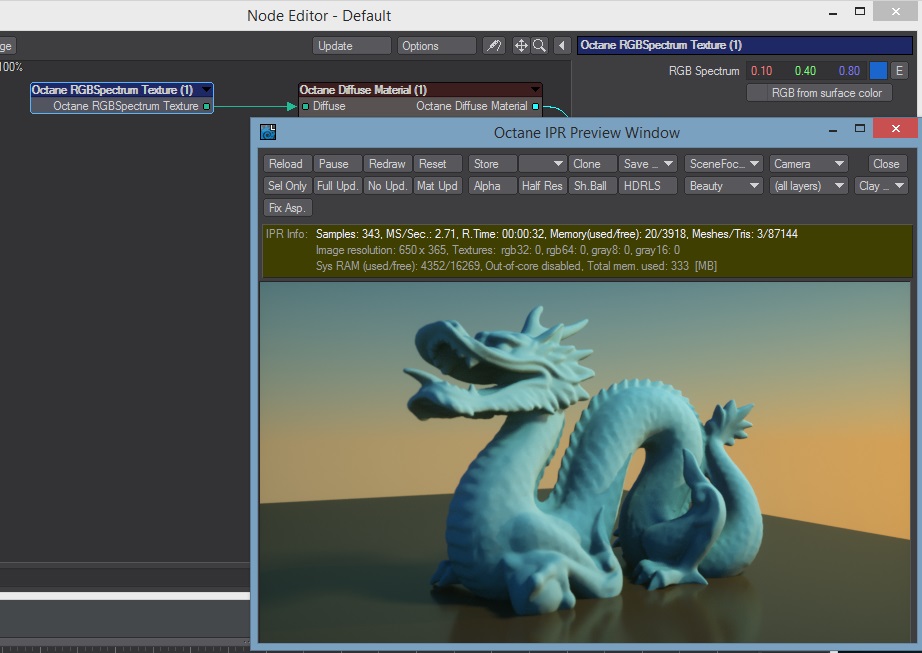Click the Update button in Node Editor
Image resolution: width=922 pixels, height=653 pixels.
pyautogui.click(x=352, y=46)
